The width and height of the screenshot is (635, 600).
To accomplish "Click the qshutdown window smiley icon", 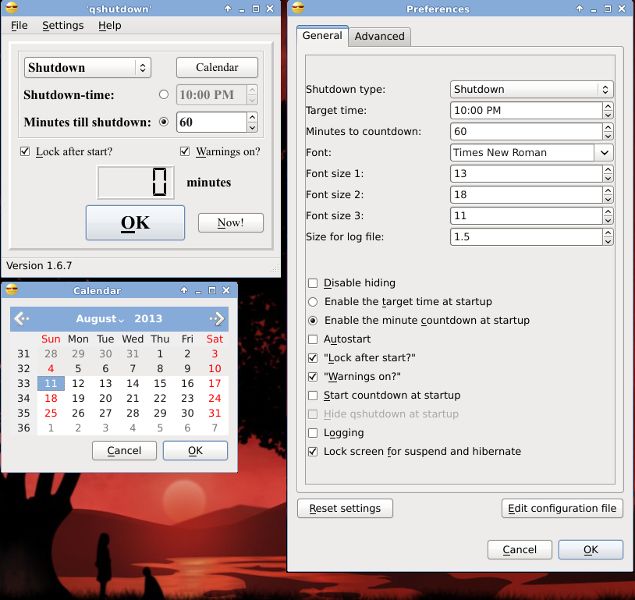I will coord(12,7).
